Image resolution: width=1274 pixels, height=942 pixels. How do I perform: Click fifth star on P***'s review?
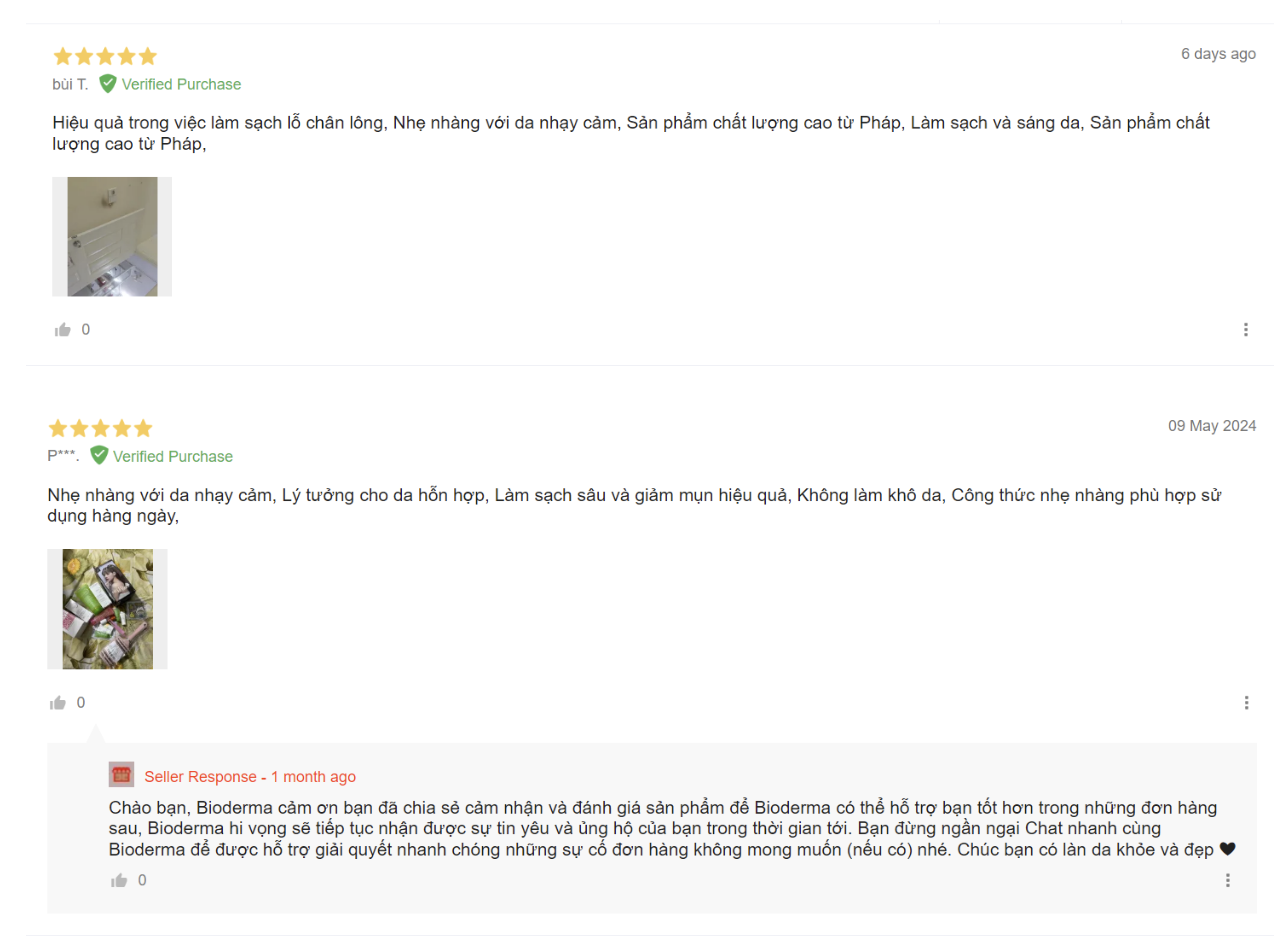(143, 428)
